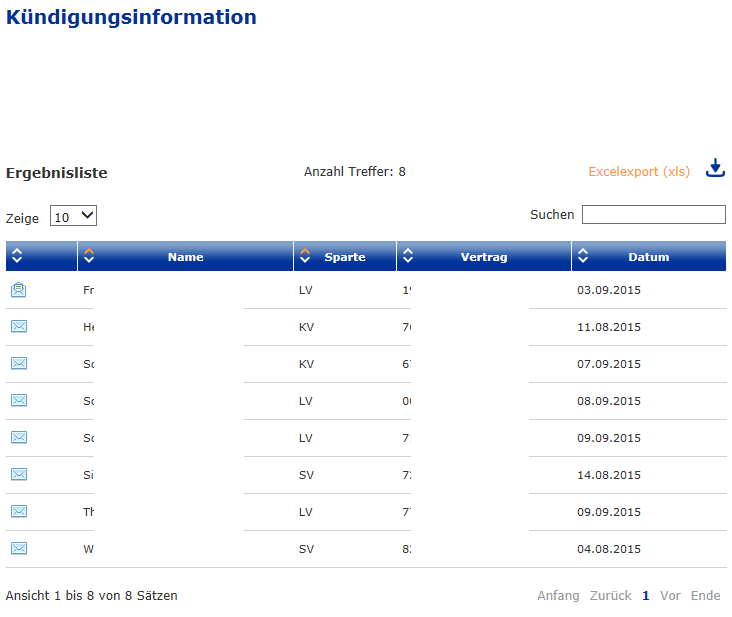
Task: Click the blue download icon
Action: tap(715, 168)
